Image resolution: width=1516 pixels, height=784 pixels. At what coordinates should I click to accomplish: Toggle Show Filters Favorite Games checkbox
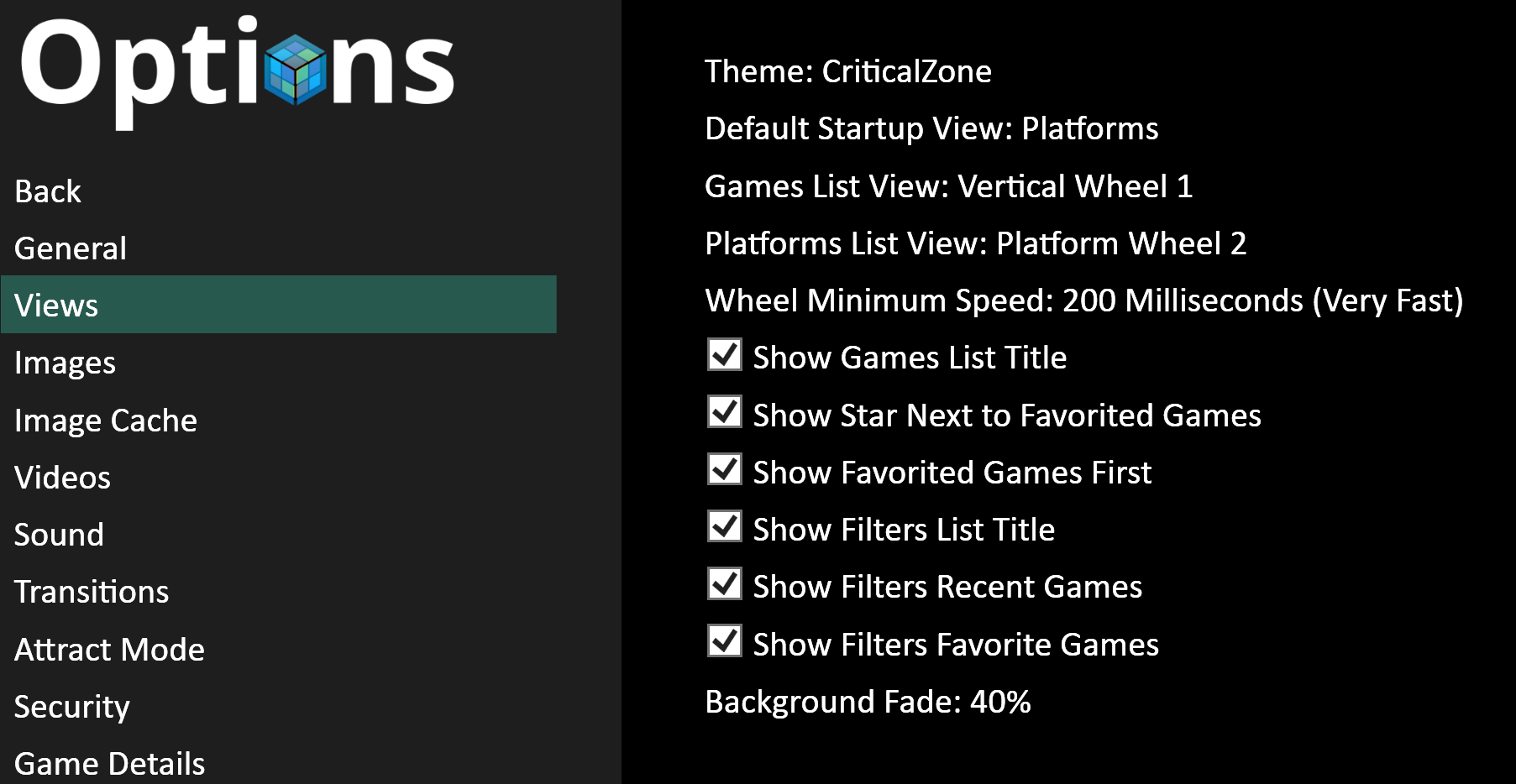pos(725,640)
